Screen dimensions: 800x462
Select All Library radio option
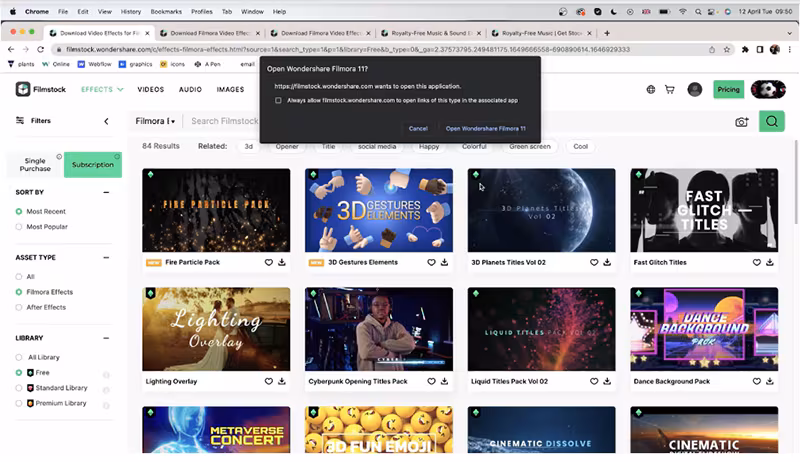19,357
